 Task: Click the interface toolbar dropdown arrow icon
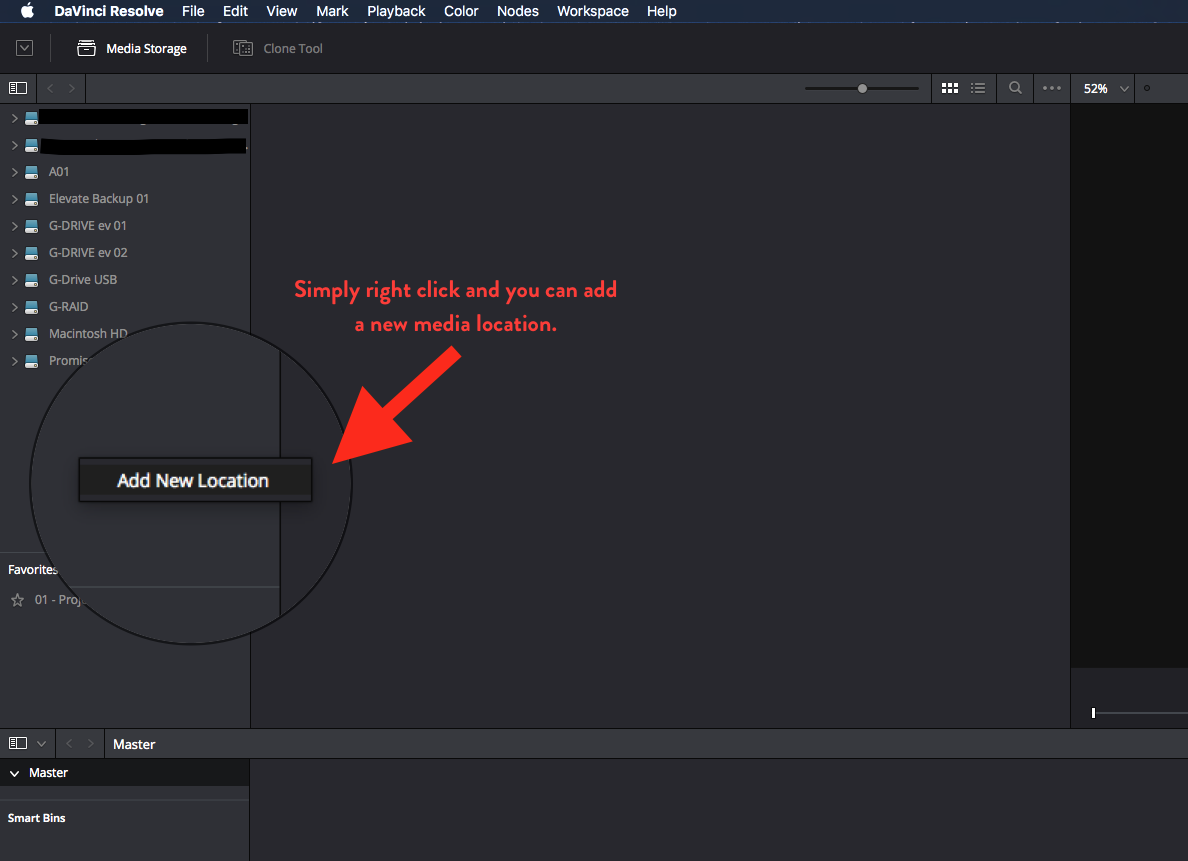coord(24,48)
